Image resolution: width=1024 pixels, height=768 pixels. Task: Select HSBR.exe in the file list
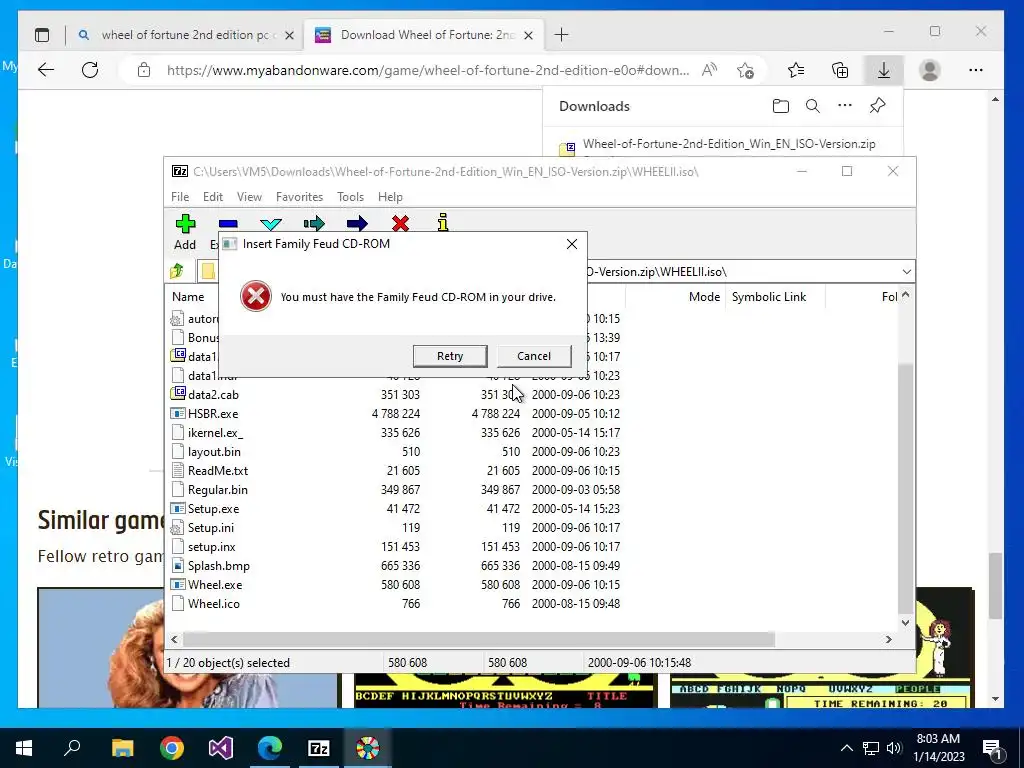(213, 413)
